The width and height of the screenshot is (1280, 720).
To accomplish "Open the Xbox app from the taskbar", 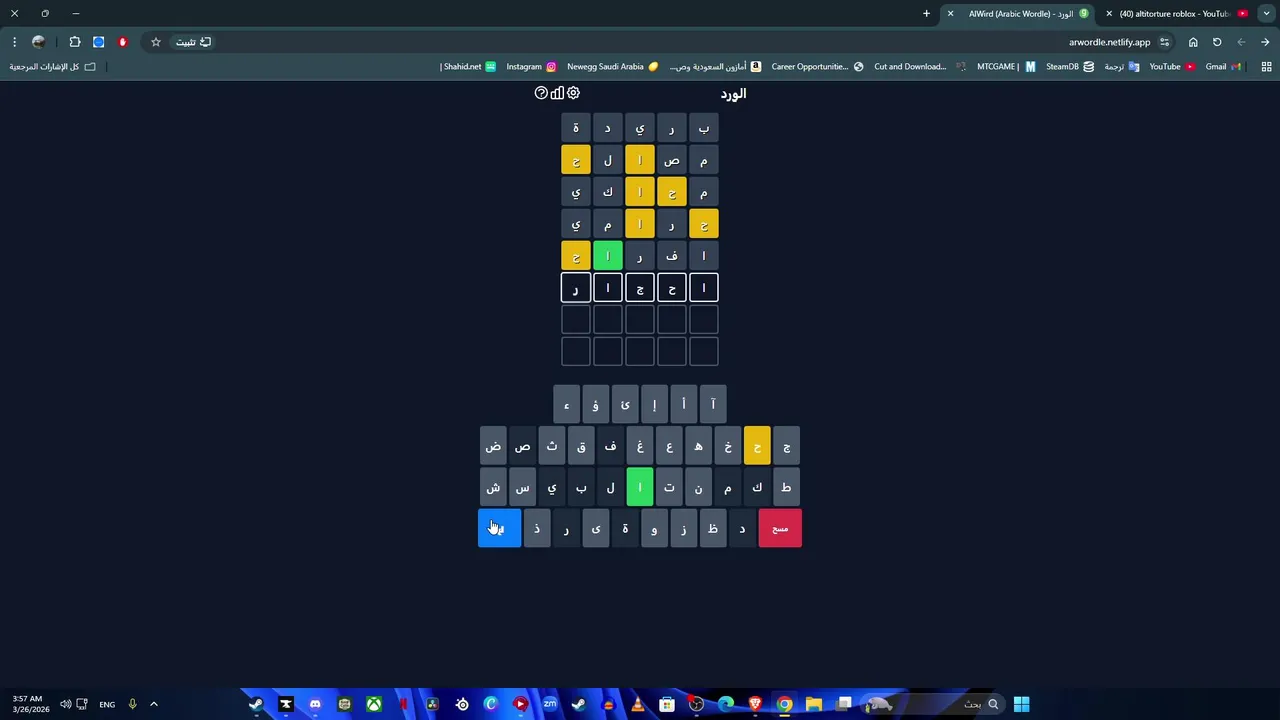I will point(374,704).
